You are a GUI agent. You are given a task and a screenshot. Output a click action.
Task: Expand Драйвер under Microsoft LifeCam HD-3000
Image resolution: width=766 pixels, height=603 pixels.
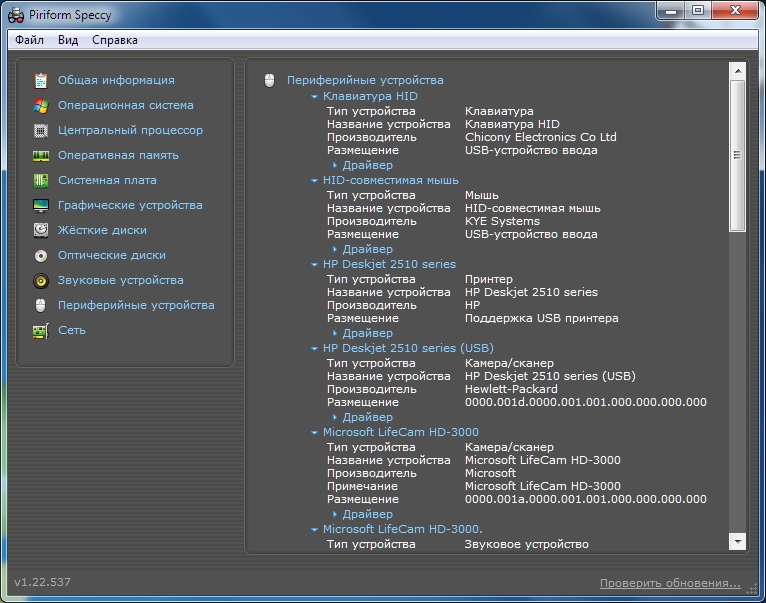(335, 515)
